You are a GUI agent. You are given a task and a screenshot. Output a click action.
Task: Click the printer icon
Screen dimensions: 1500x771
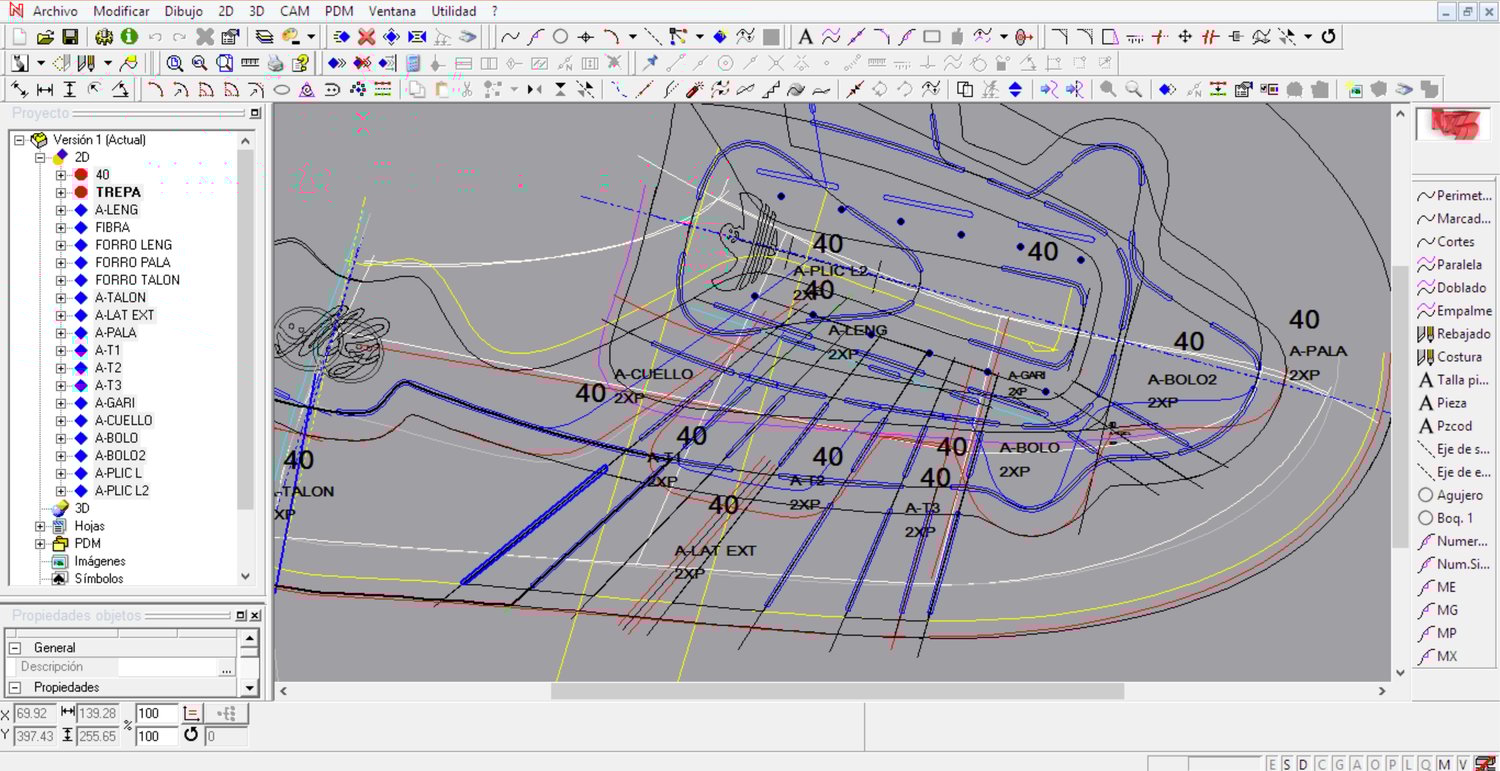[x=276, y=63]
